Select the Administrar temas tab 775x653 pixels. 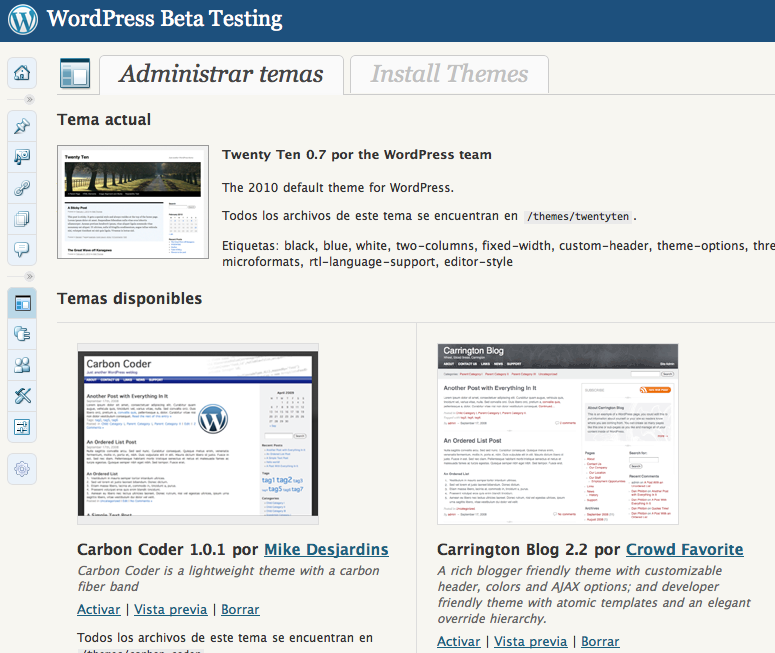tap(221, 74)
